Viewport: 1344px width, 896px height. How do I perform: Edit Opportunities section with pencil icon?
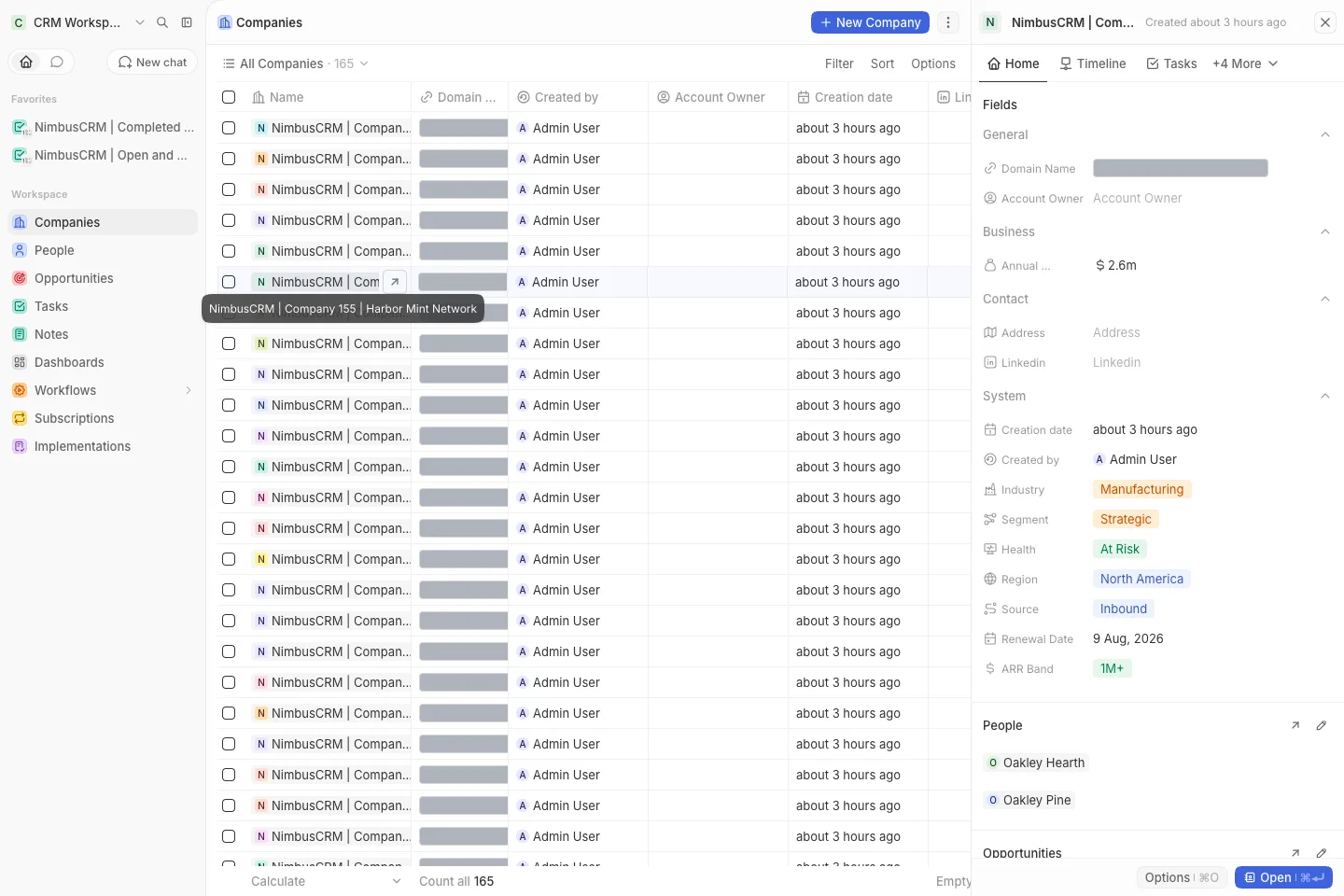(1322, 853)
